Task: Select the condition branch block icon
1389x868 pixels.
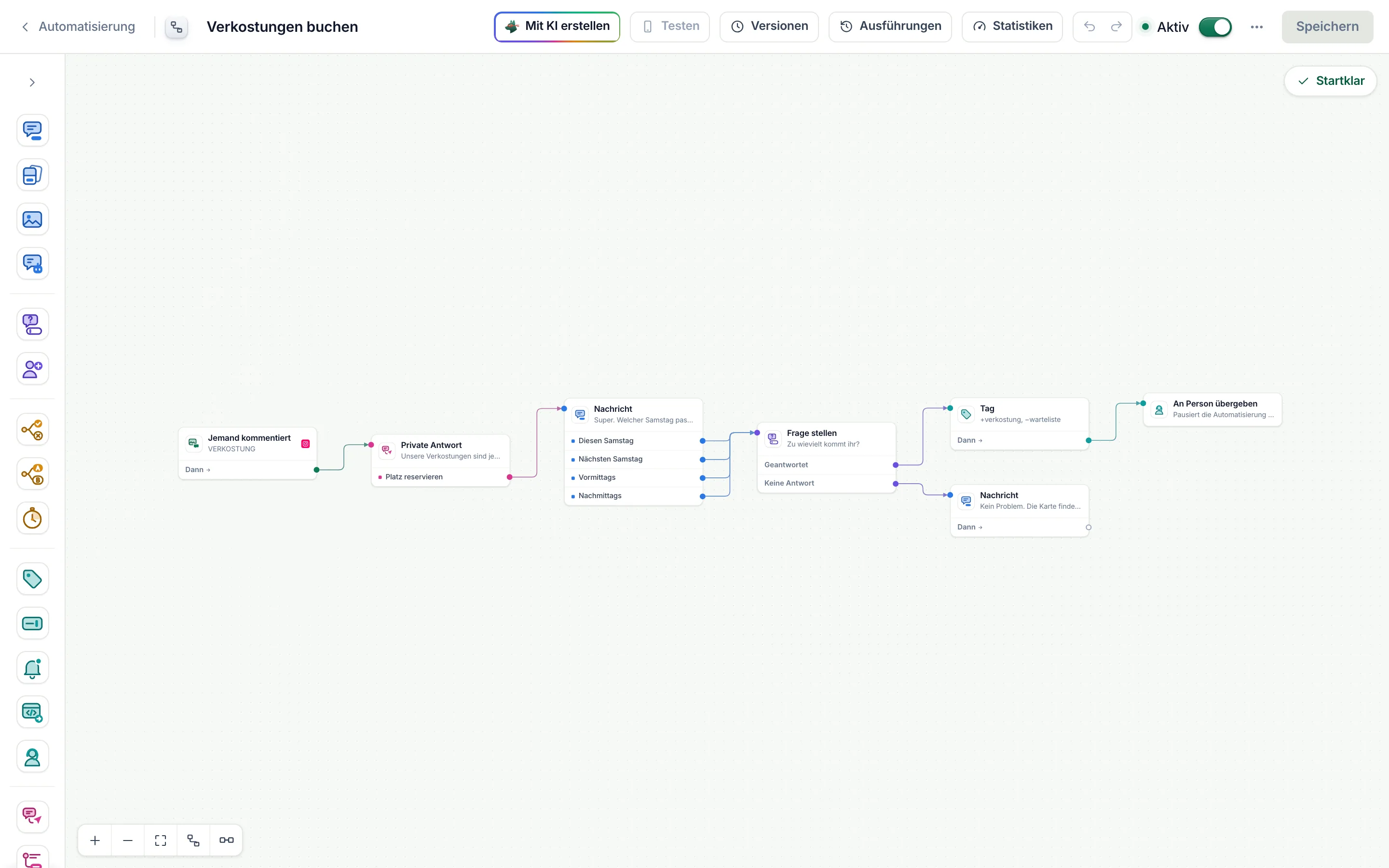Action: 32,429
